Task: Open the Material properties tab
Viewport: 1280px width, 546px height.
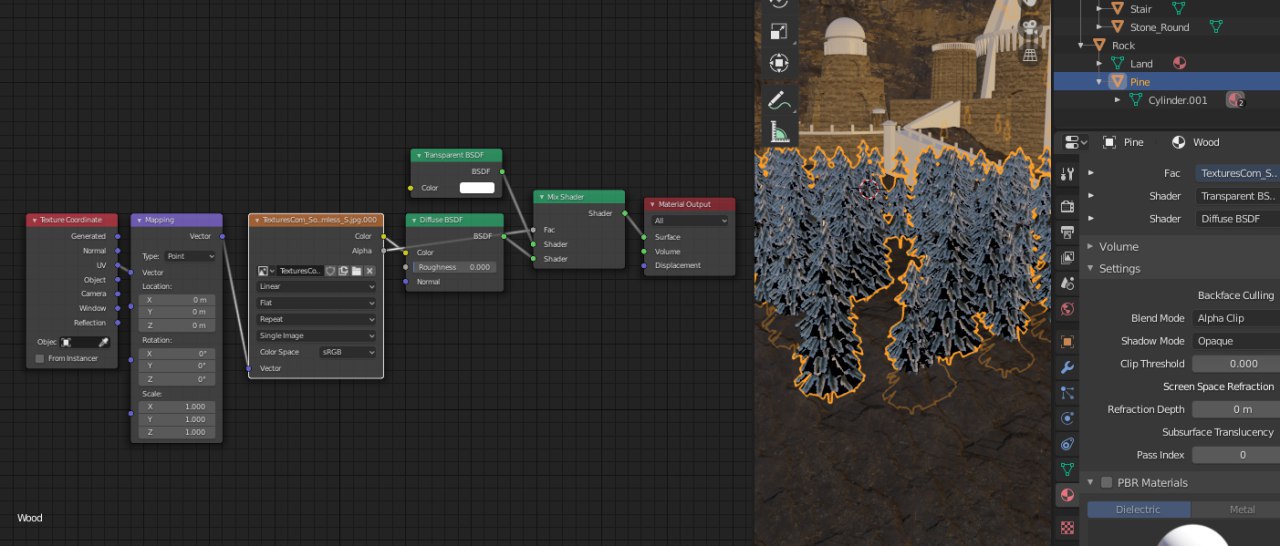Action: pos(1068,495)
